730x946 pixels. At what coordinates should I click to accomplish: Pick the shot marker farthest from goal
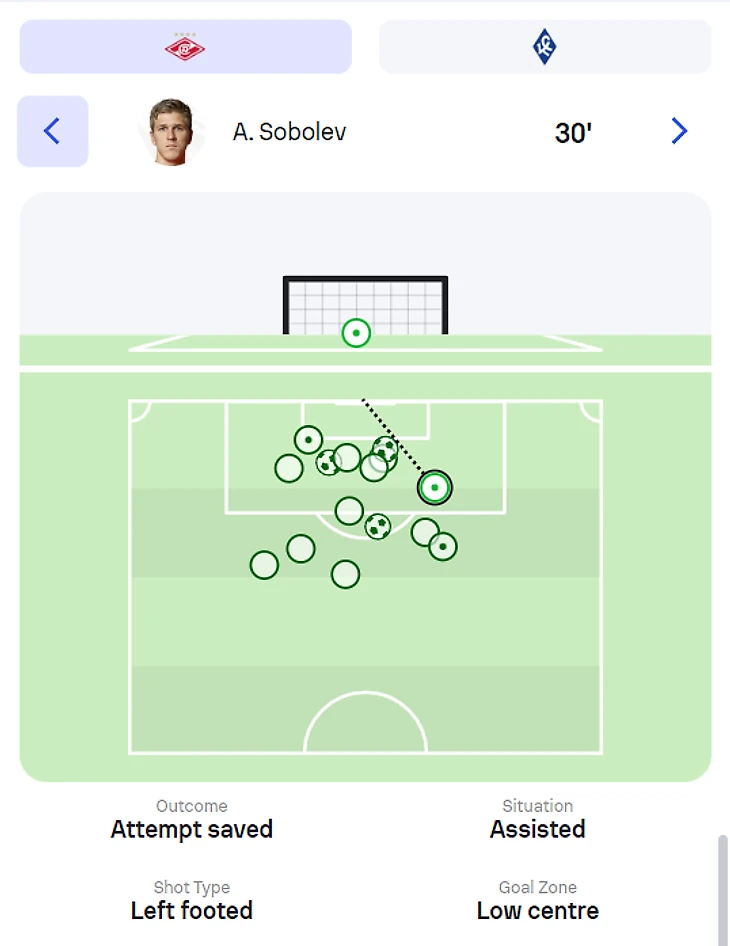tap(345, 574)
